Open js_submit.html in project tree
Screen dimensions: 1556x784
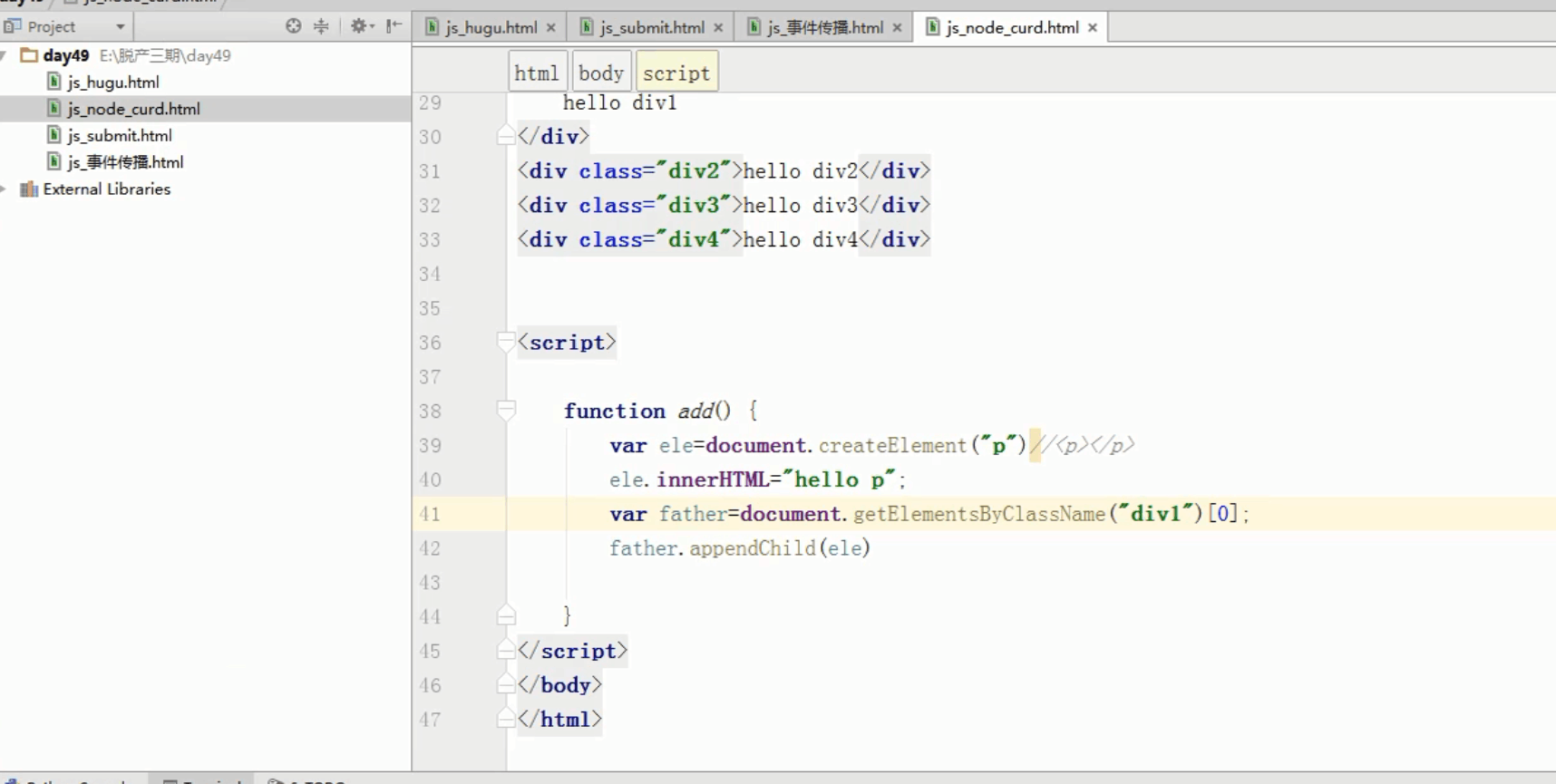120,135
